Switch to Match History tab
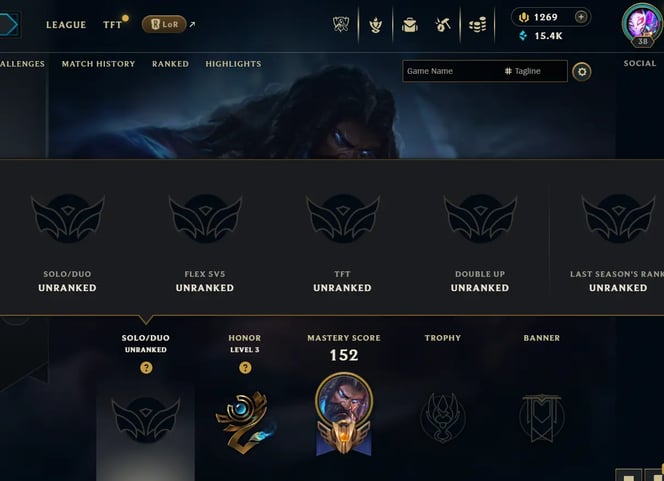 [98, 64]
